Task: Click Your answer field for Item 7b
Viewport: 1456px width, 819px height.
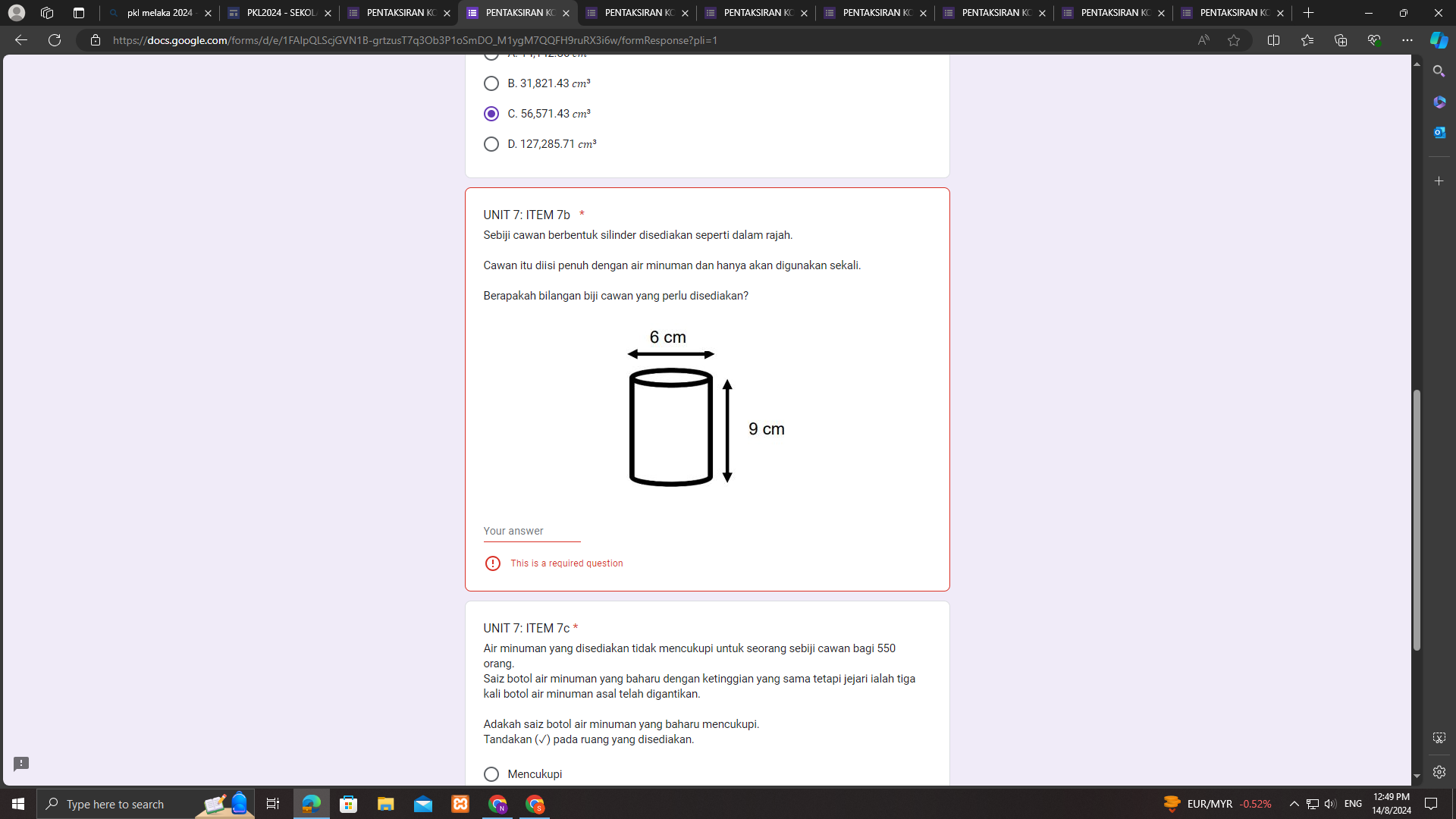Action: point(532,531)
